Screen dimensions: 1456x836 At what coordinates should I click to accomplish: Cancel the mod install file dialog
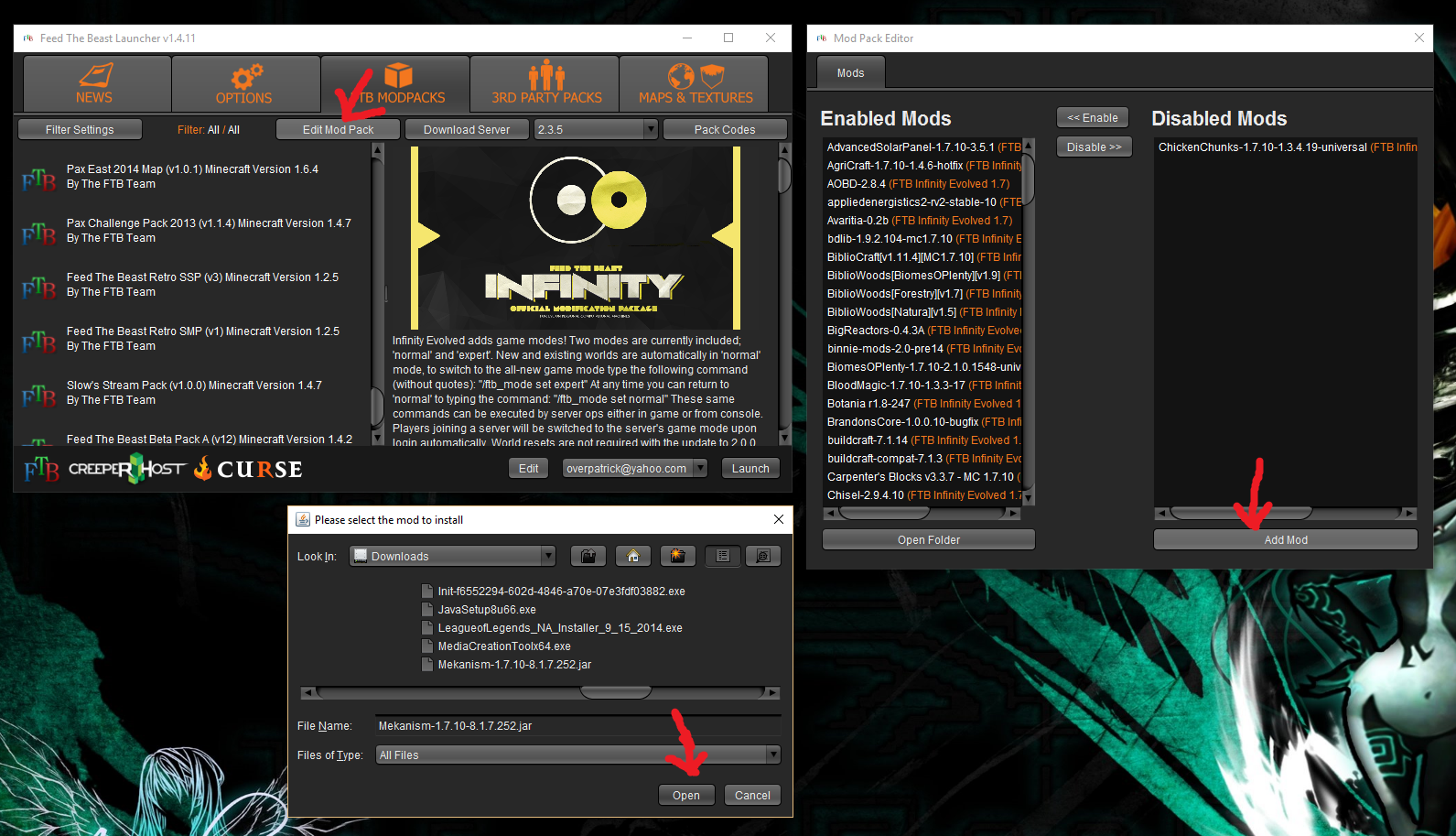tap(752, 796)
